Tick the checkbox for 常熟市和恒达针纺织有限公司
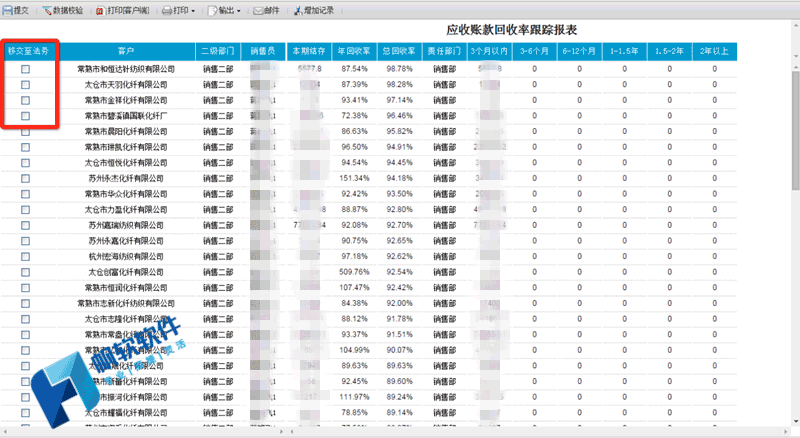Screen dimensions: 800x438 point(26,69)
